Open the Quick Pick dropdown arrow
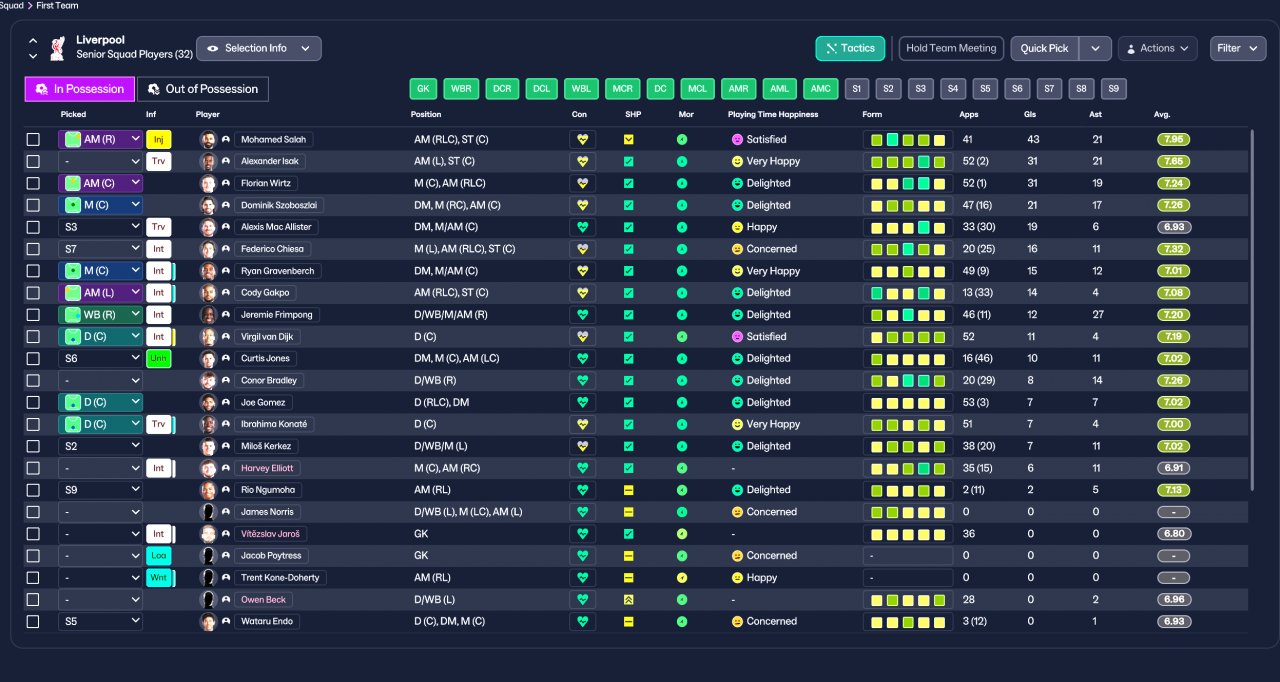The width and height of the screenshot is (1280, 682). click(x=1096, y=48)
